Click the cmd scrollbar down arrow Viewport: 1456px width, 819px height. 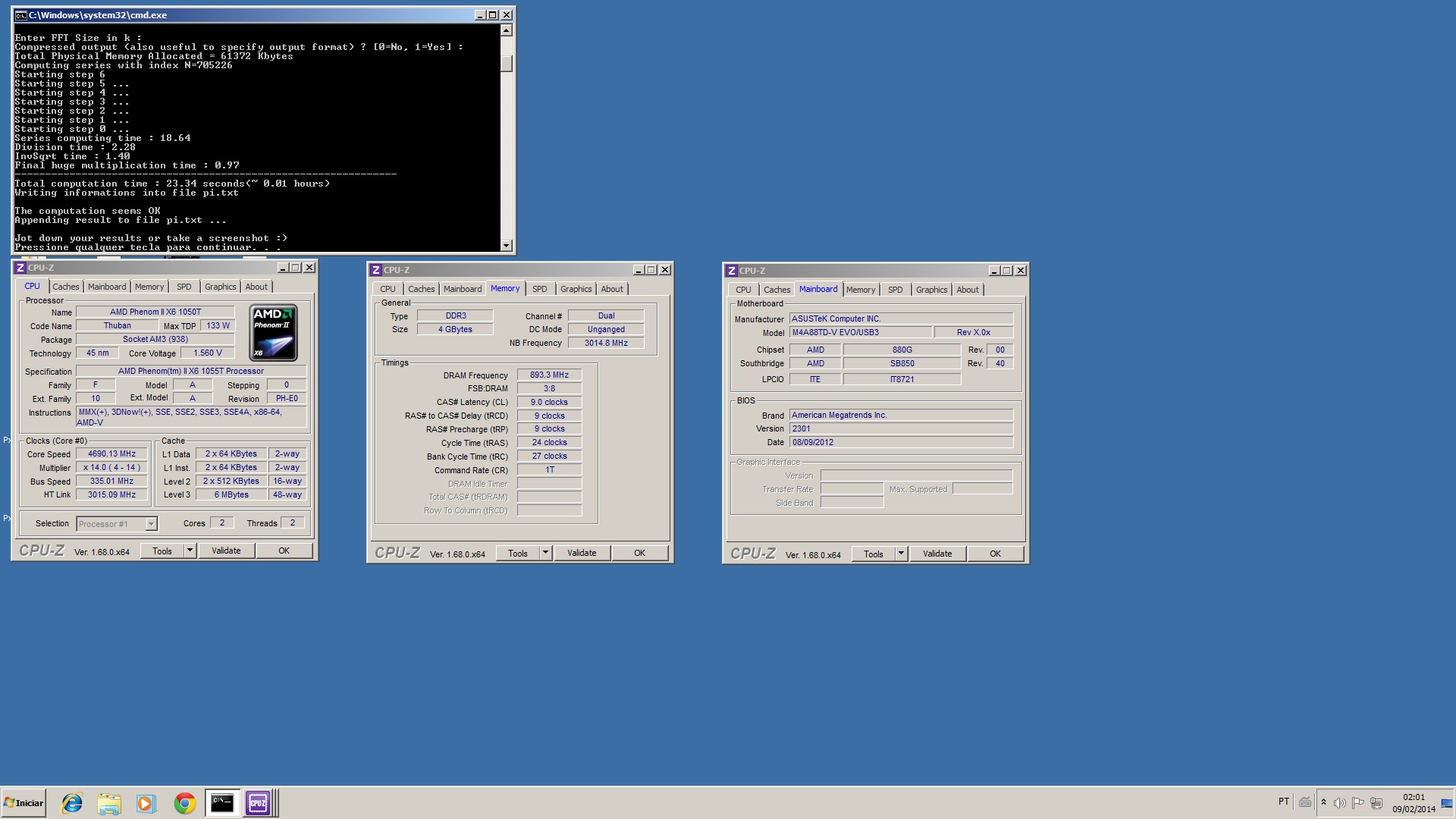[507, 246]
